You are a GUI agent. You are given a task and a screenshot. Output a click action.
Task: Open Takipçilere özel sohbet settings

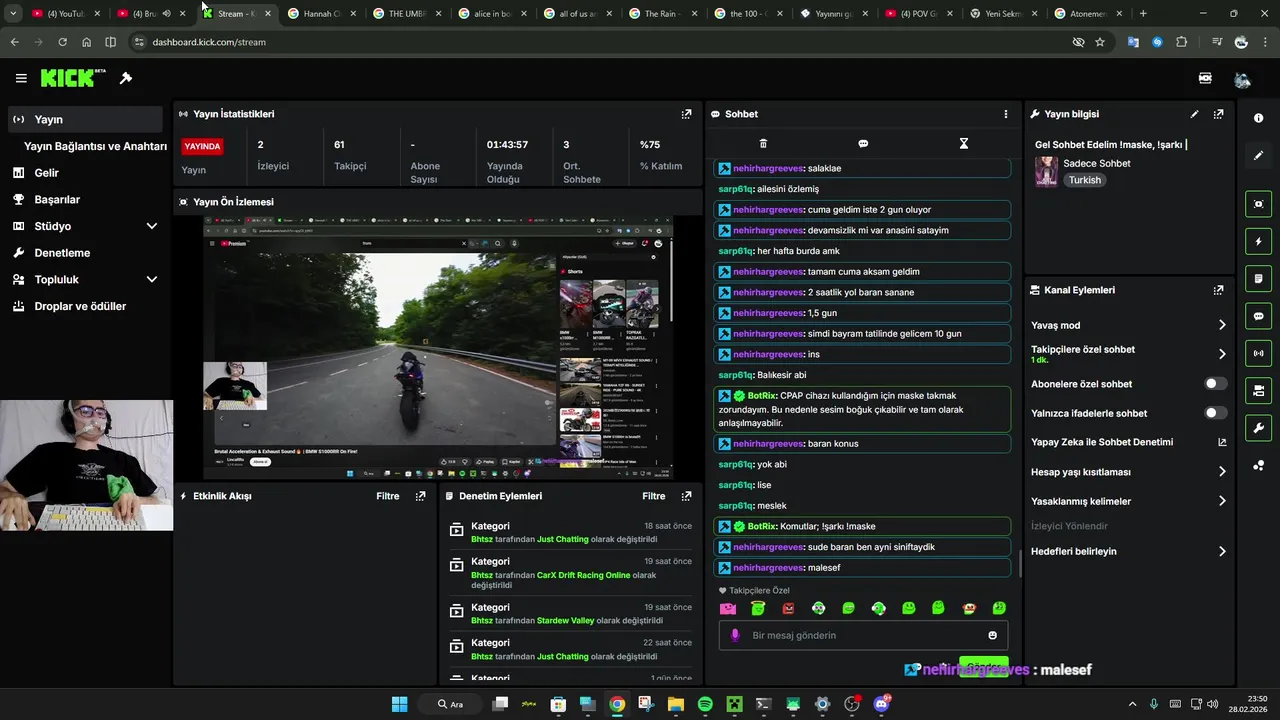point(1128,354)
